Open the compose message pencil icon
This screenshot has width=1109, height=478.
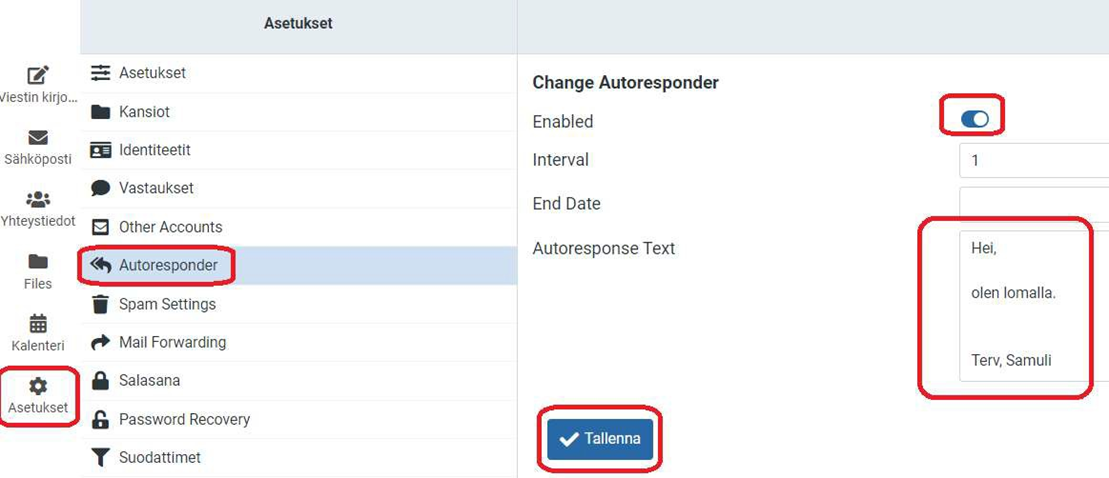38,75
